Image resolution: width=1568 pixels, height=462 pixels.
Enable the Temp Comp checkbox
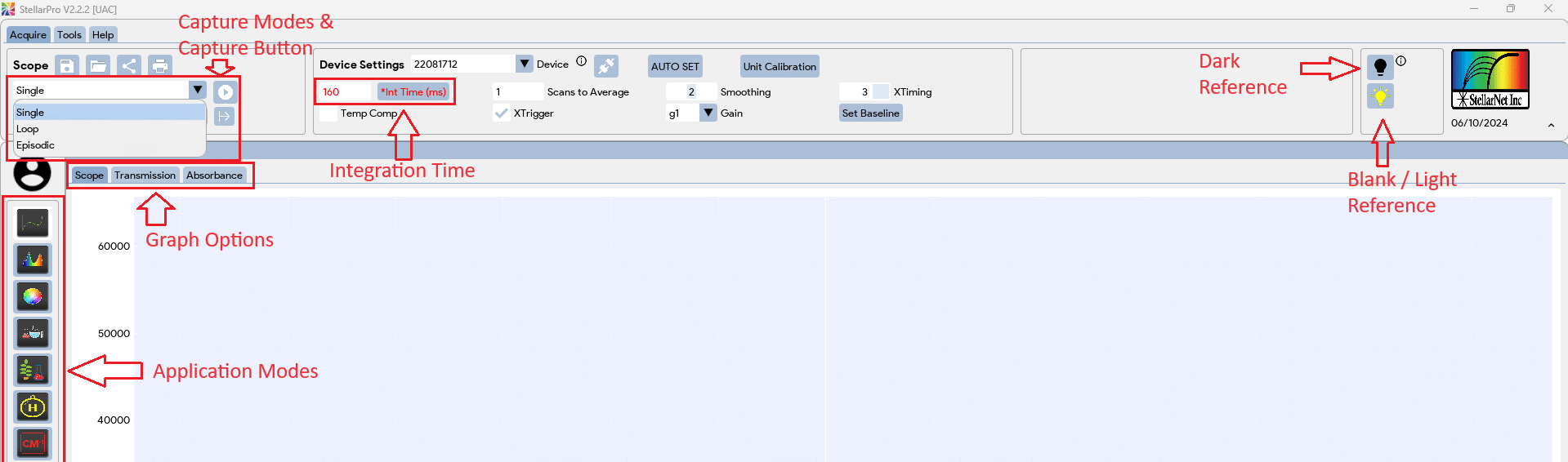[328, 113]
